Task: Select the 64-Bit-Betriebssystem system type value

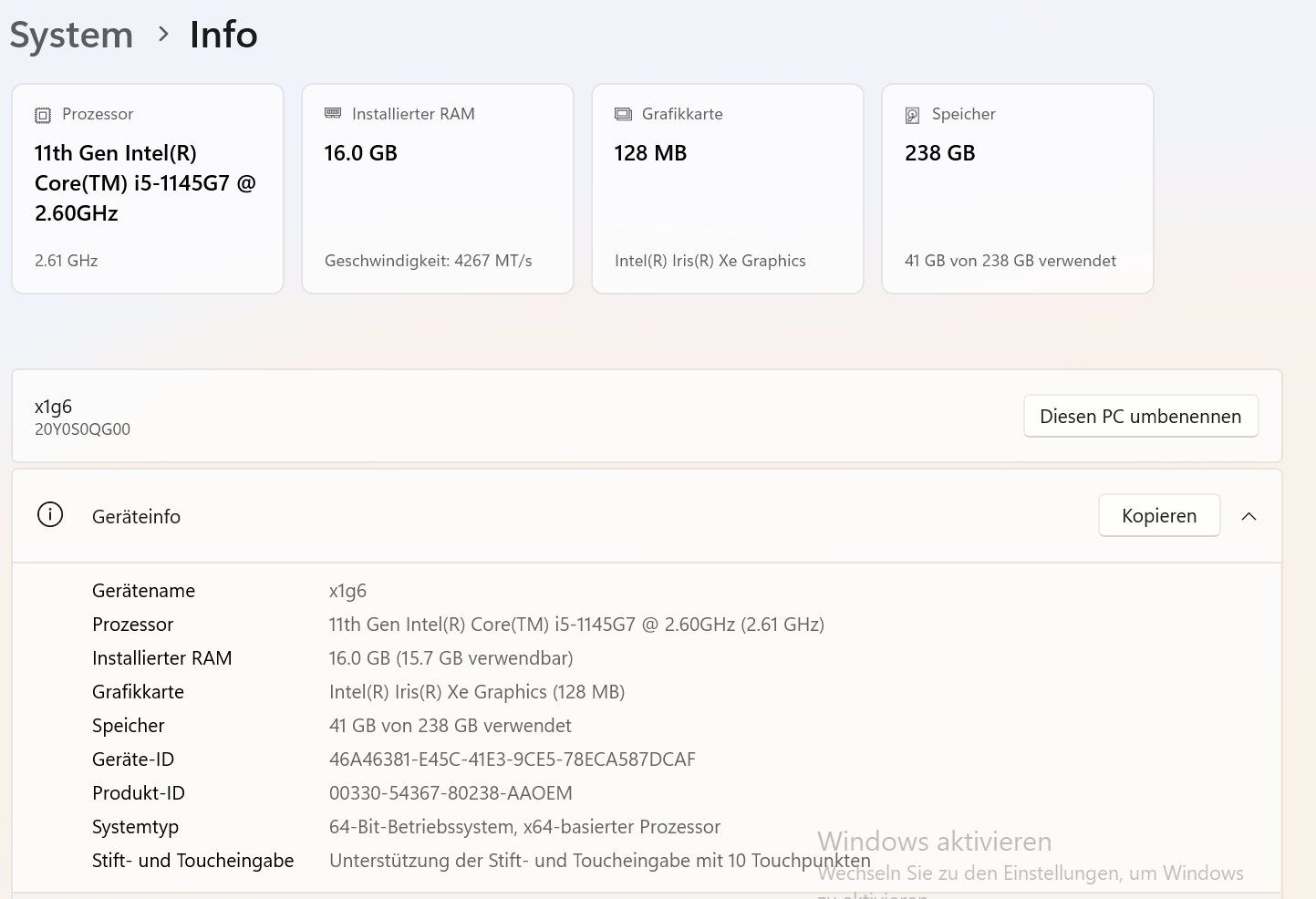Action: click(x=525, y=827)
